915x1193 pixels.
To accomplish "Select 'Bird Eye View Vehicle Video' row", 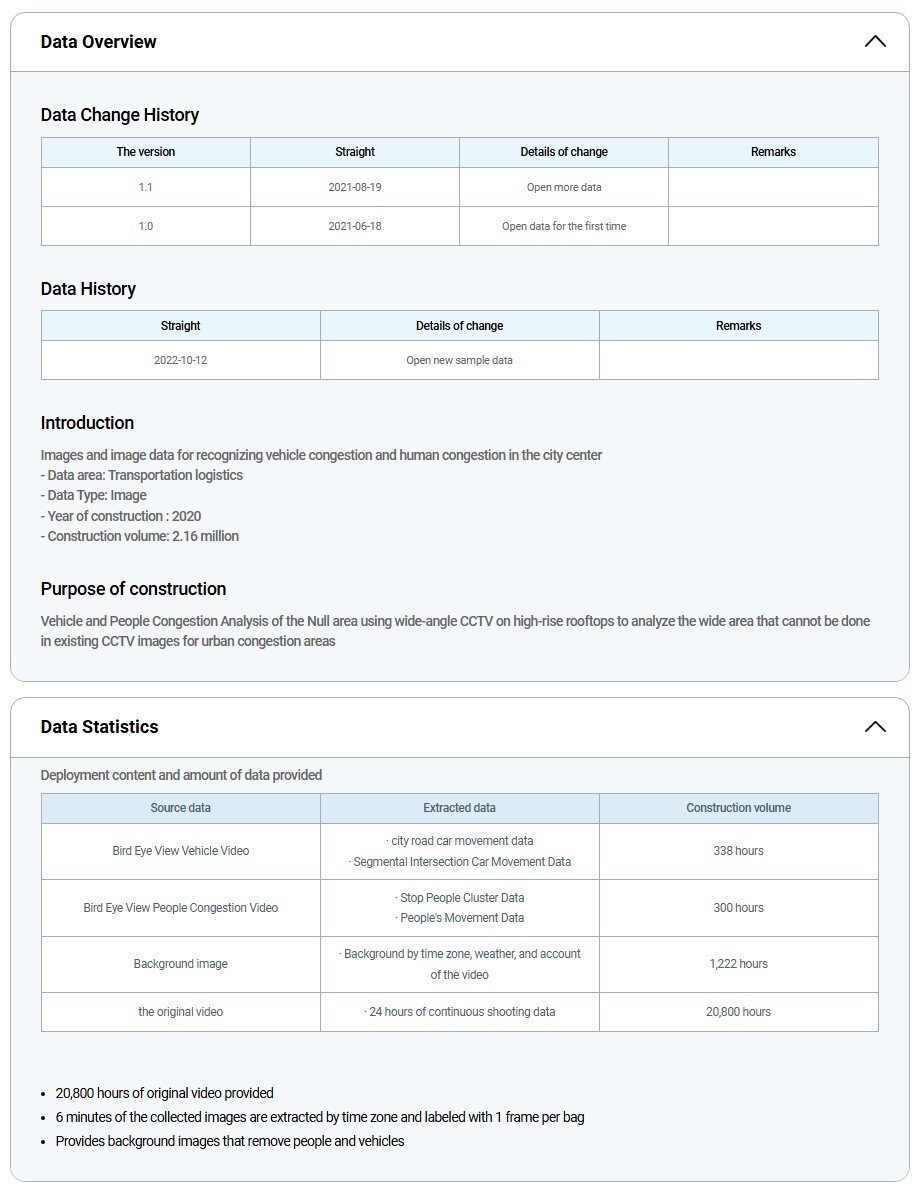I will (x=181, y=851).
